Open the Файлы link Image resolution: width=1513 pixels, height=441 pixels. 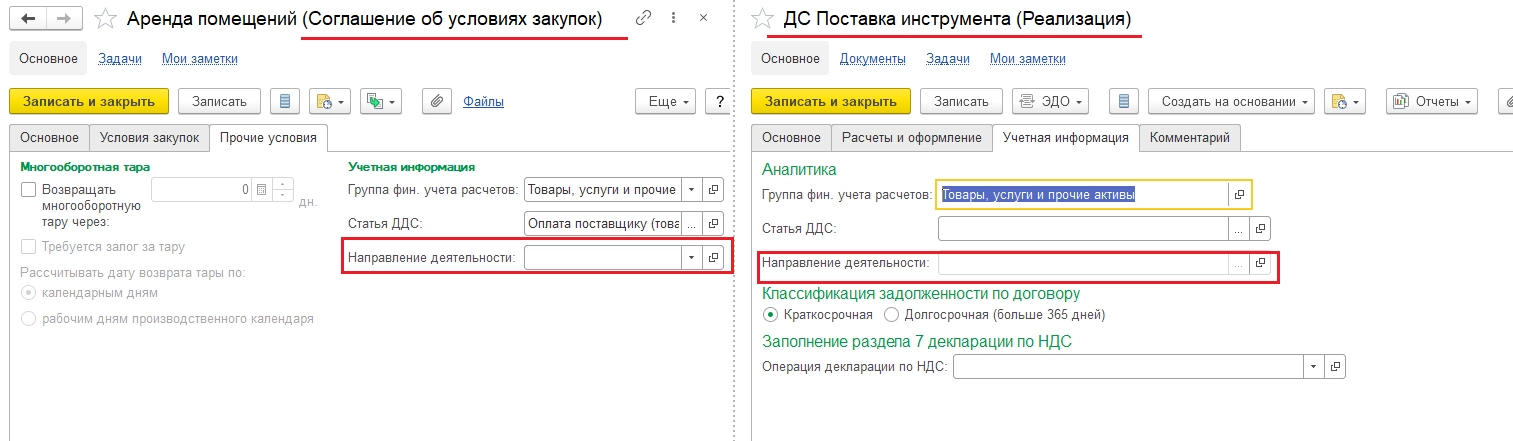(x=483, y=101)
